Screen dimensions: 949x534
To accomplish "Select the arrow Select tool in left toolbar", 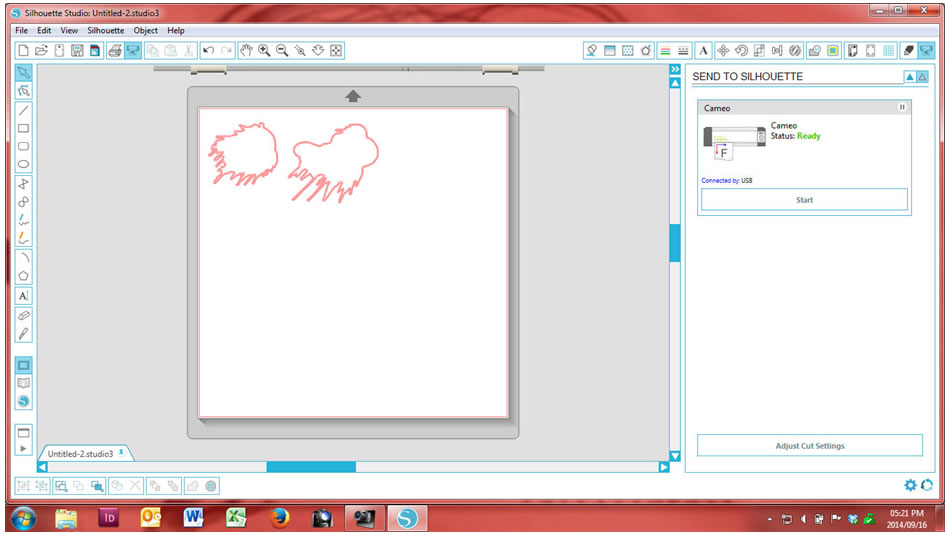I will [24, 73].
